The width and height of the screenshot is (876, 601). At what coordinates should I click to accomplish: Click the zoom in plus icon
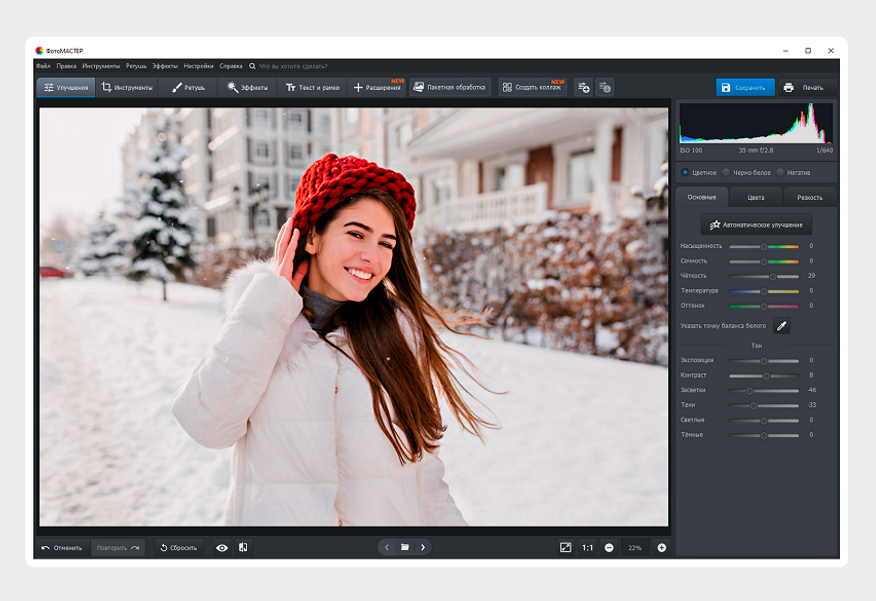click(x=661, y=548)
